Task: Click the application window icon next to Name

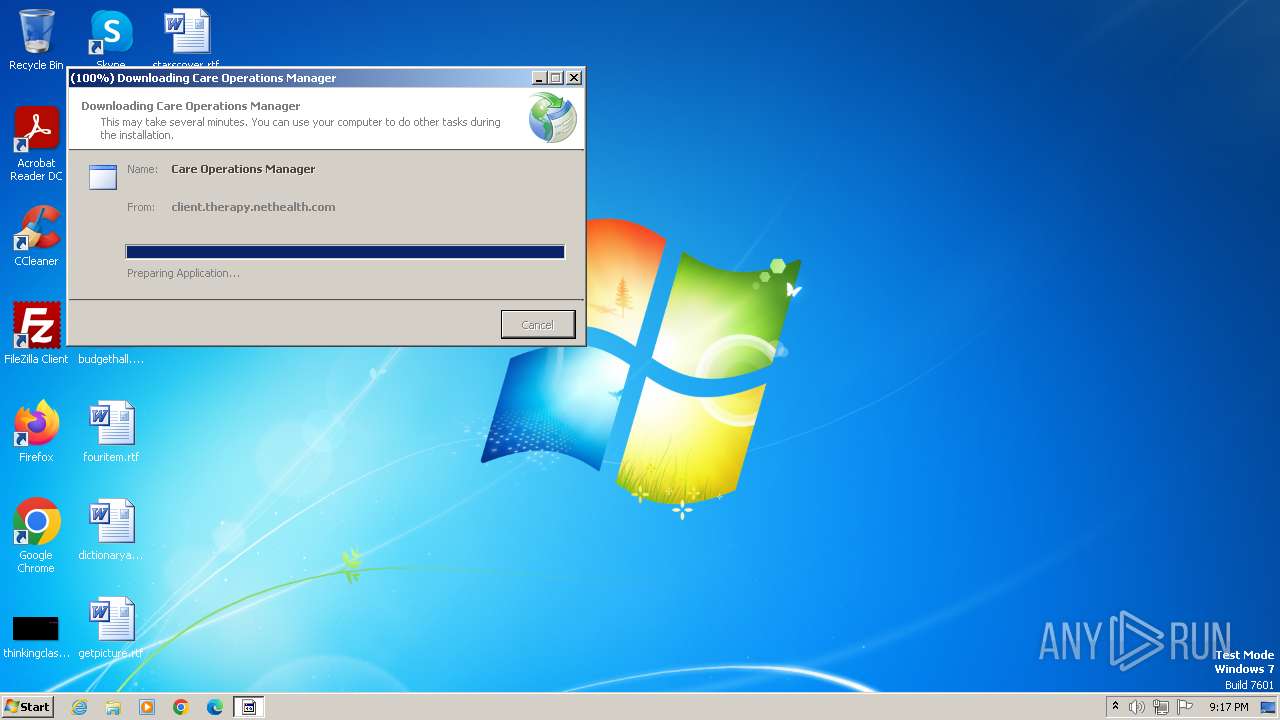Action: [103, 177]
